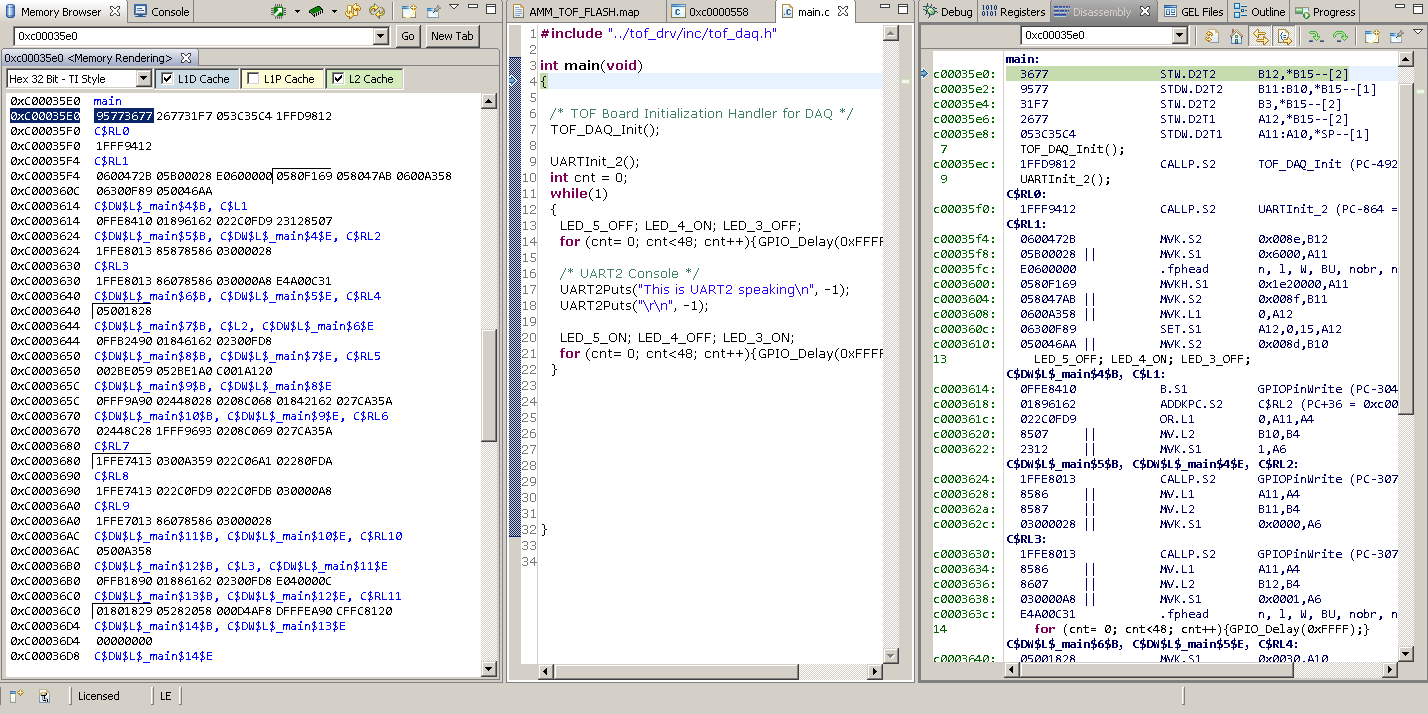
Task: Open Hex 32 Bit - TI Style dropdown
Action: 143,79
